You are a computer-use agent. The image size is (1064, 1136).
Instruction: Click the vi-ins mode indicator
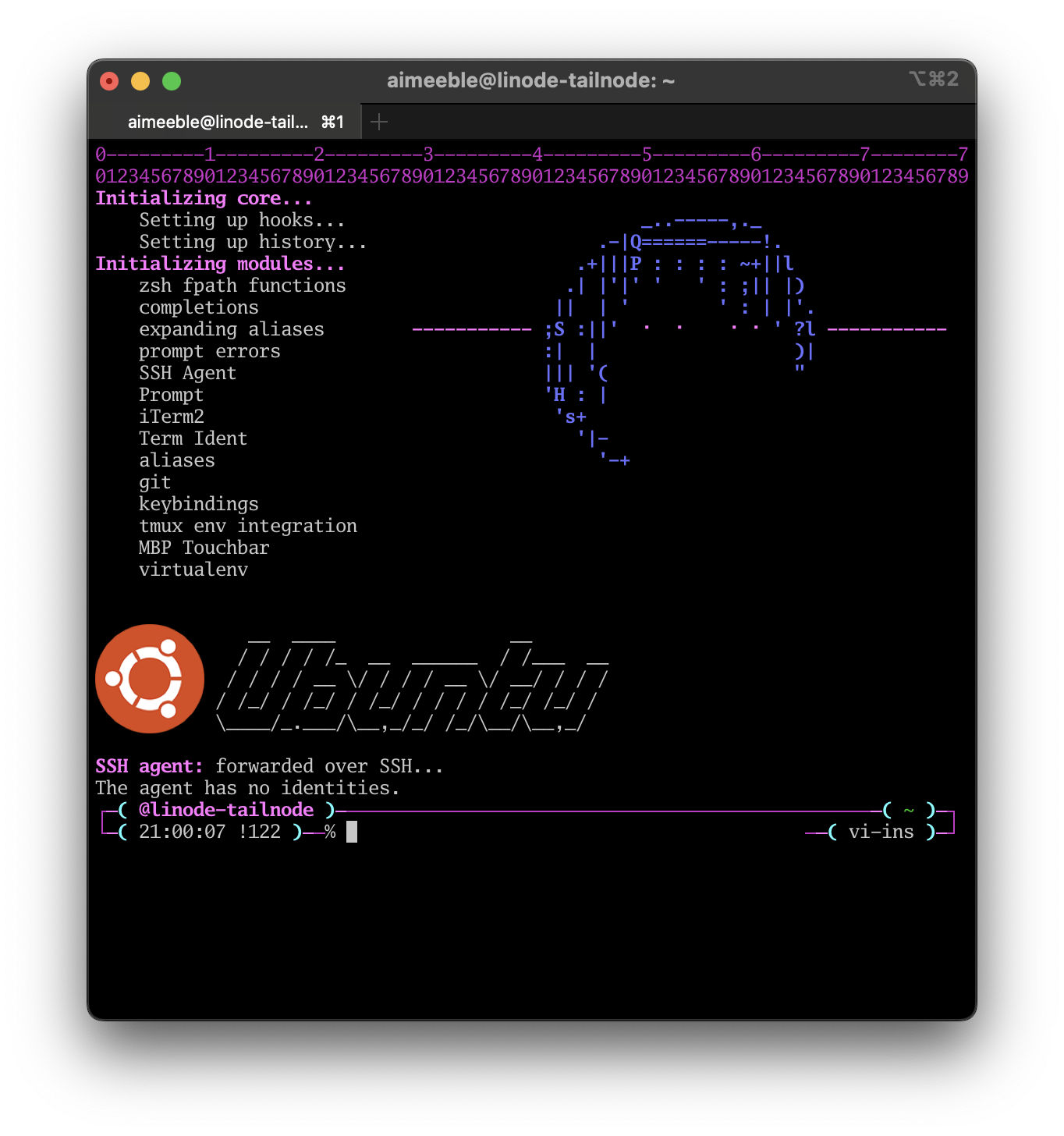[x=881, y=832]
